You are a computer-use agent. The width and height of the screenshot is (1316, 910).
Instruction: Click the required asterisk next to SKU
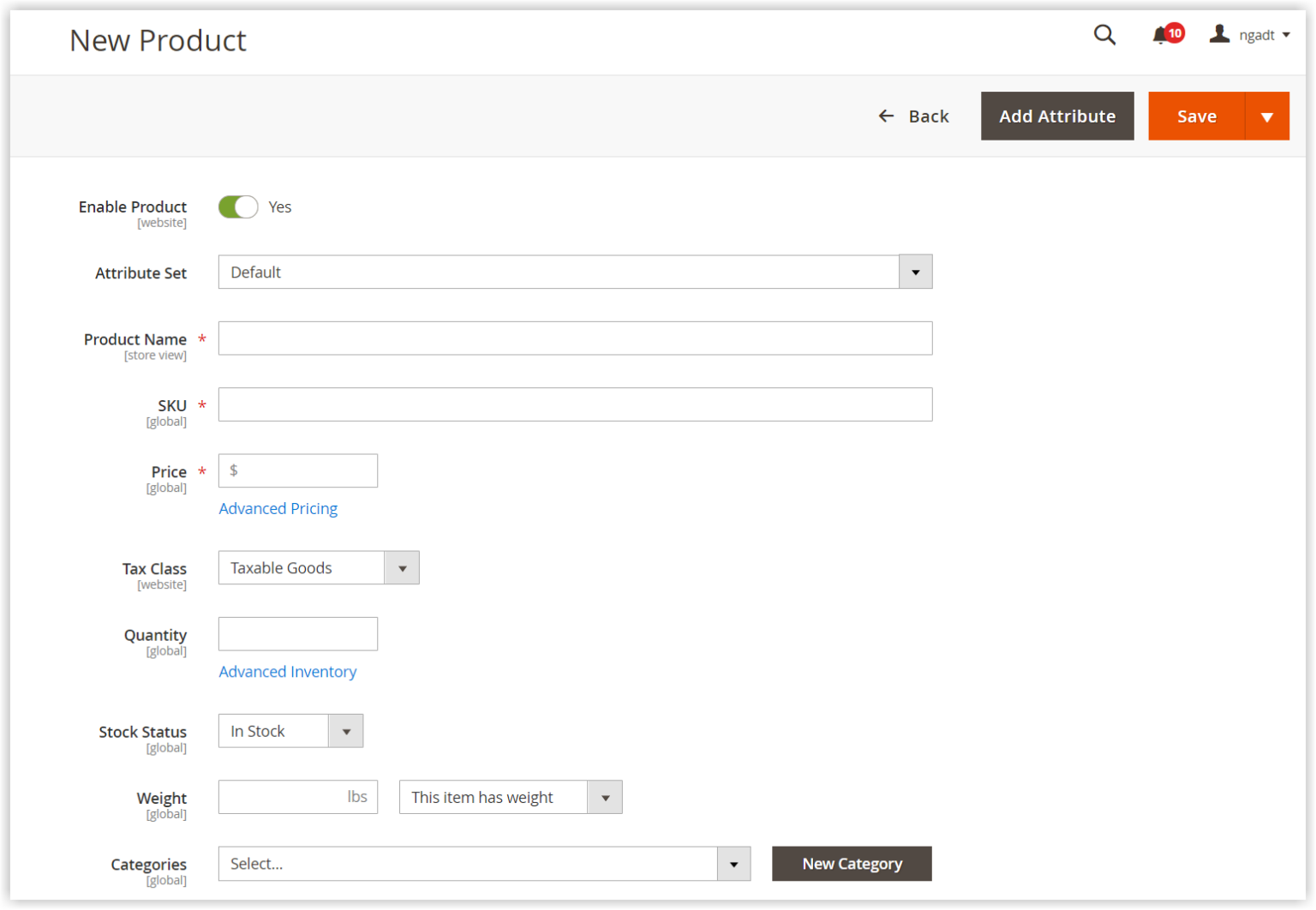pyautogui.click(x=202, y=404)
